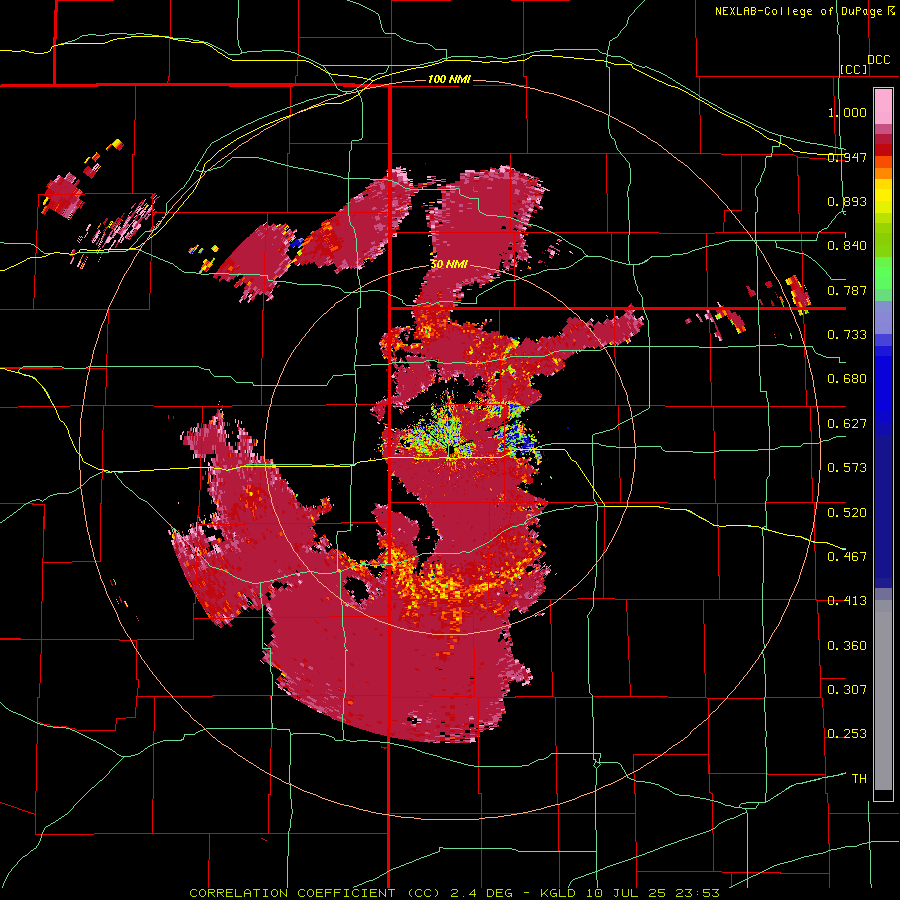Image resolution: width=900 pixels, height=900 pixels.
Task: Click the 1.000 color scale value
Action: coord(847,112)
